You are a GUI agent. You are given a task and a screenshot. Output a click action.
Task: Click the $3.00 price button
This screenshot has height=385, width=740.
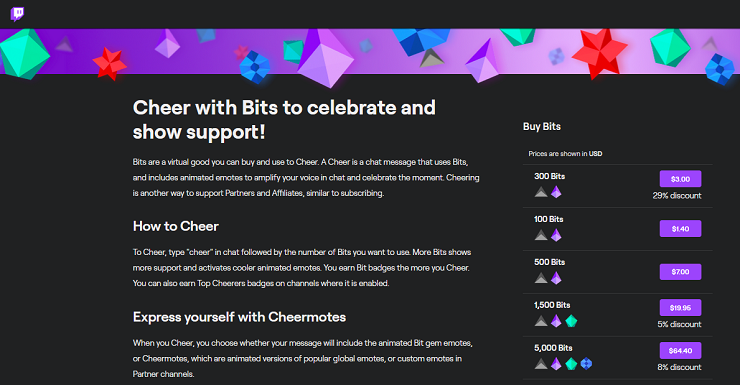click(680, 179)
